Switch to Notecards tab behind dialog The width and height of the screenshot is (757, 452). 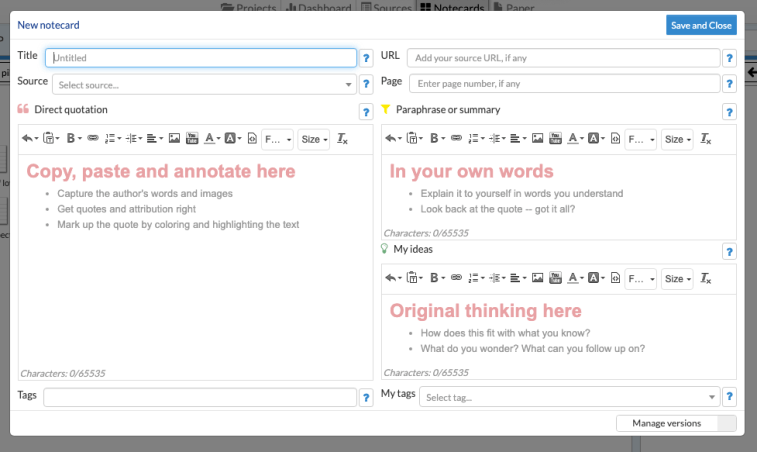coord(452,8)
